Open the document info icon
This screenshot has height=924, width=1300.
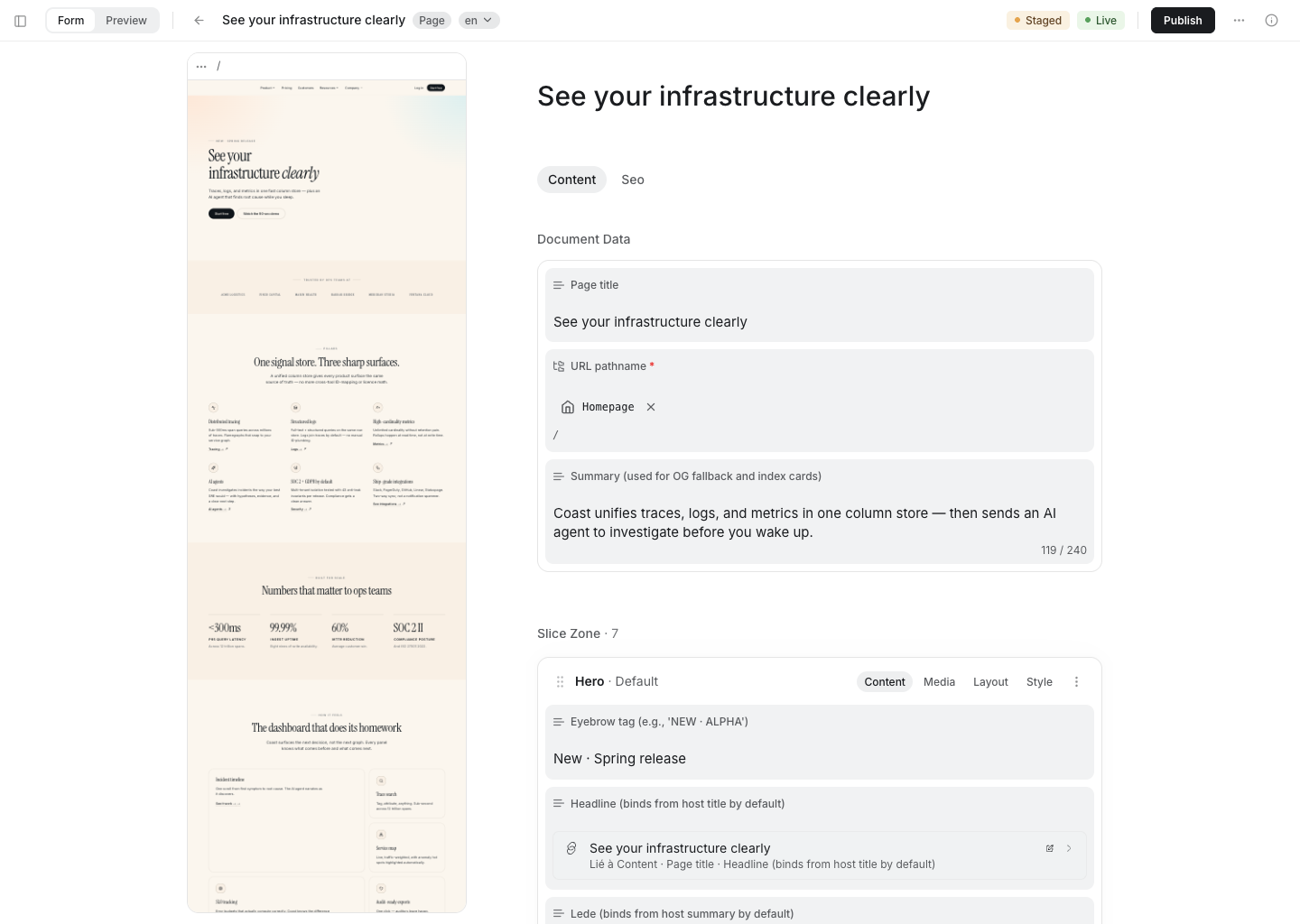click(x=1272, y=21)
